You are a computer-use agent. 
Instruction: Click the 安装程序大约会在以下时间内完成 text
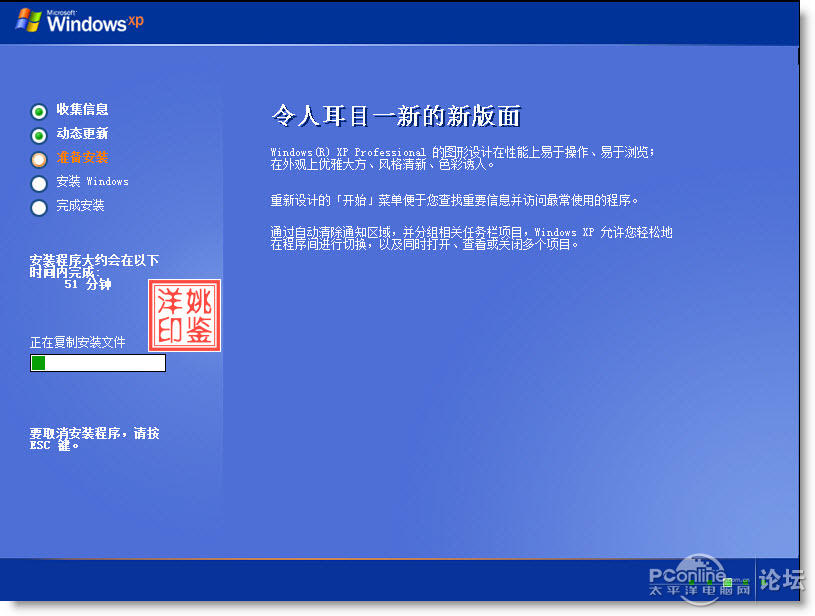point(94,266)
